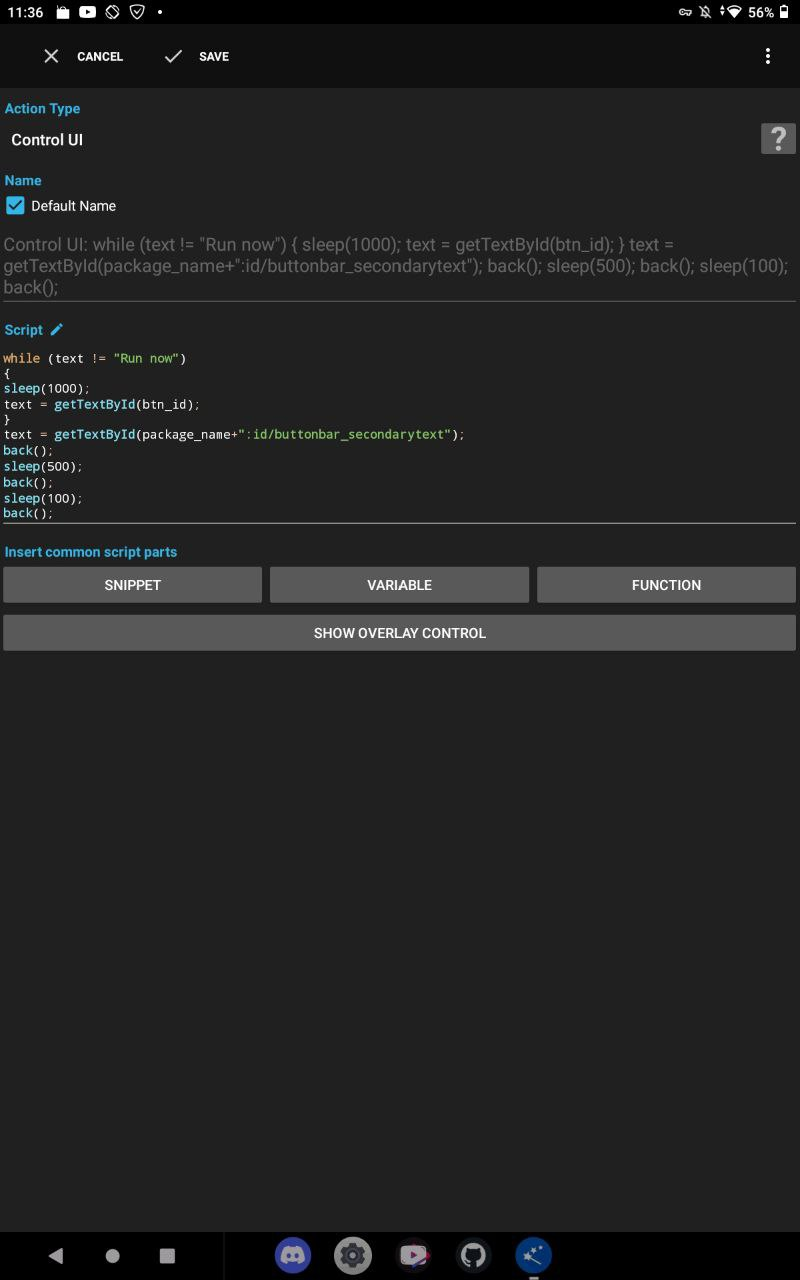
Task: Open help via the question mark icon
Action: coord(778,139)
